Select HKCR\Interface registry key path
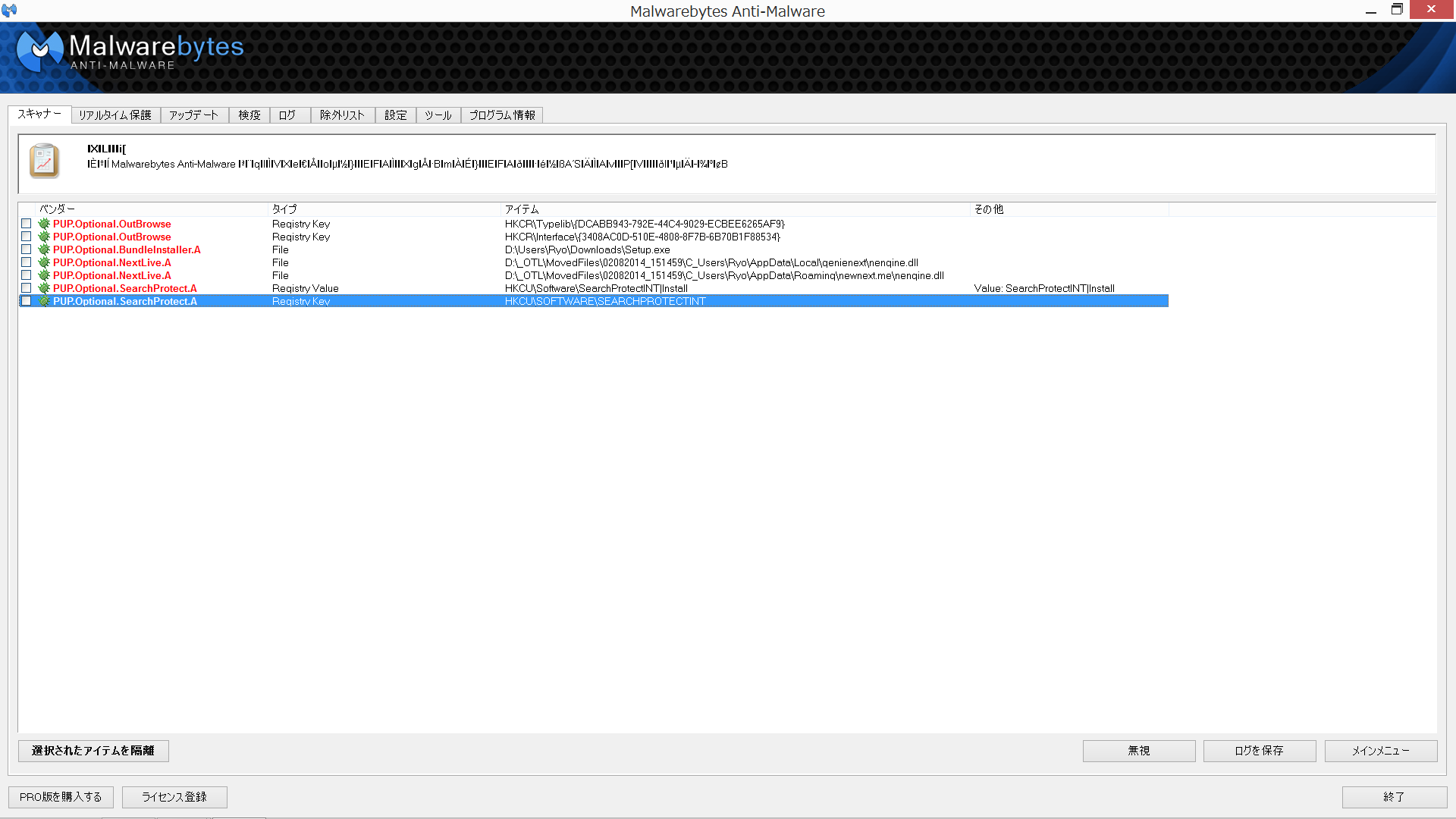The image size is (1456, 819). [642, 237]
